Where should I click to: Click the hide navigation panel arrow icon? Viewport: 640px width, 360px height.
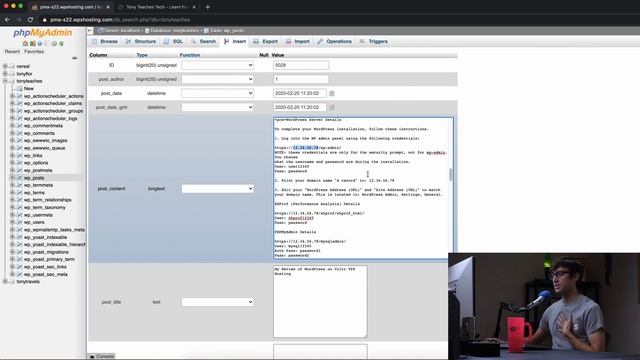(x=90, y=31)
